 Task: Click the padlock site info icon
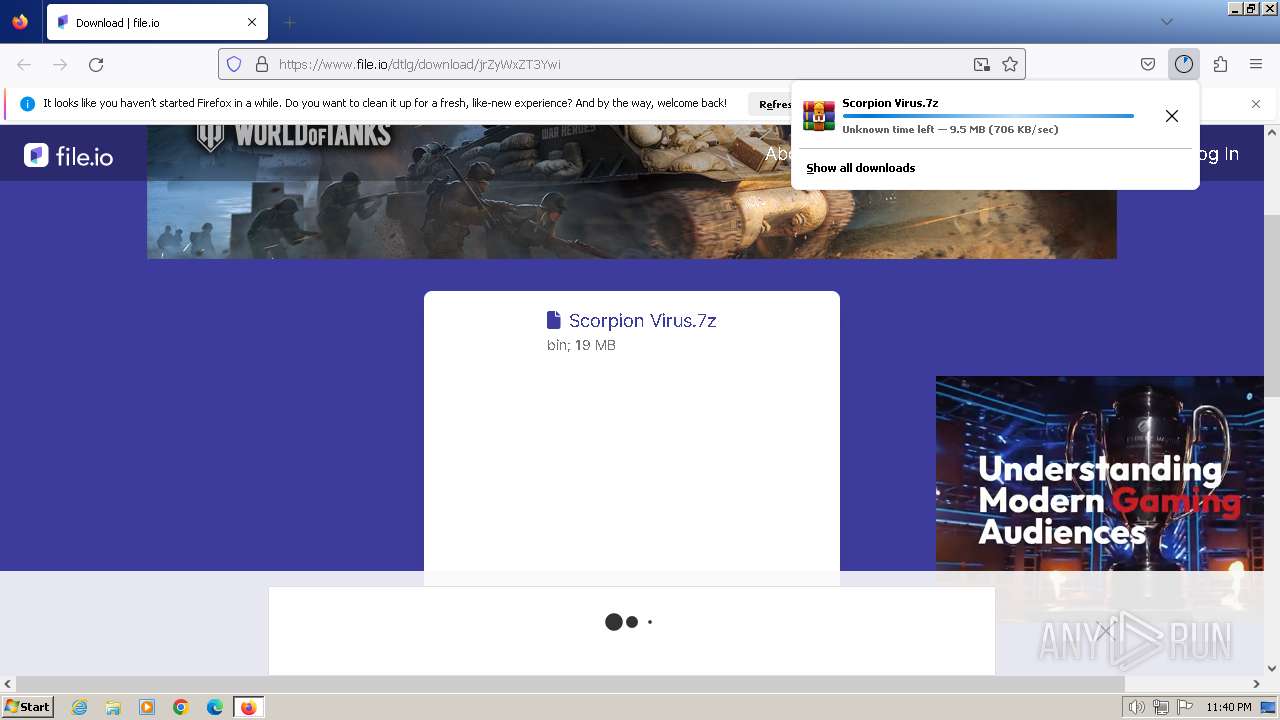[x=262, y=64]
